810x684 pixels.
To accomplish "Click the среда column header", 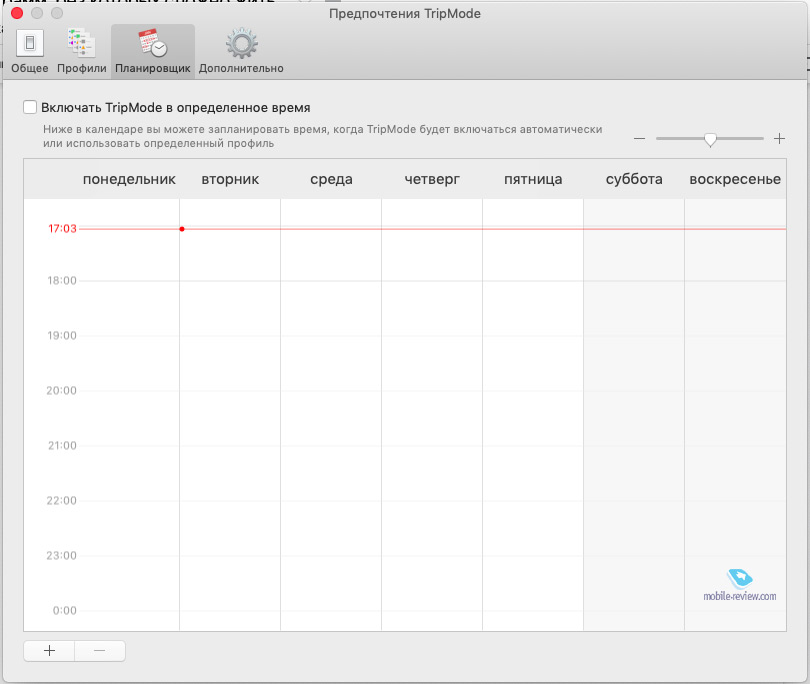I will pyautogui.click(x=331, y=179).
